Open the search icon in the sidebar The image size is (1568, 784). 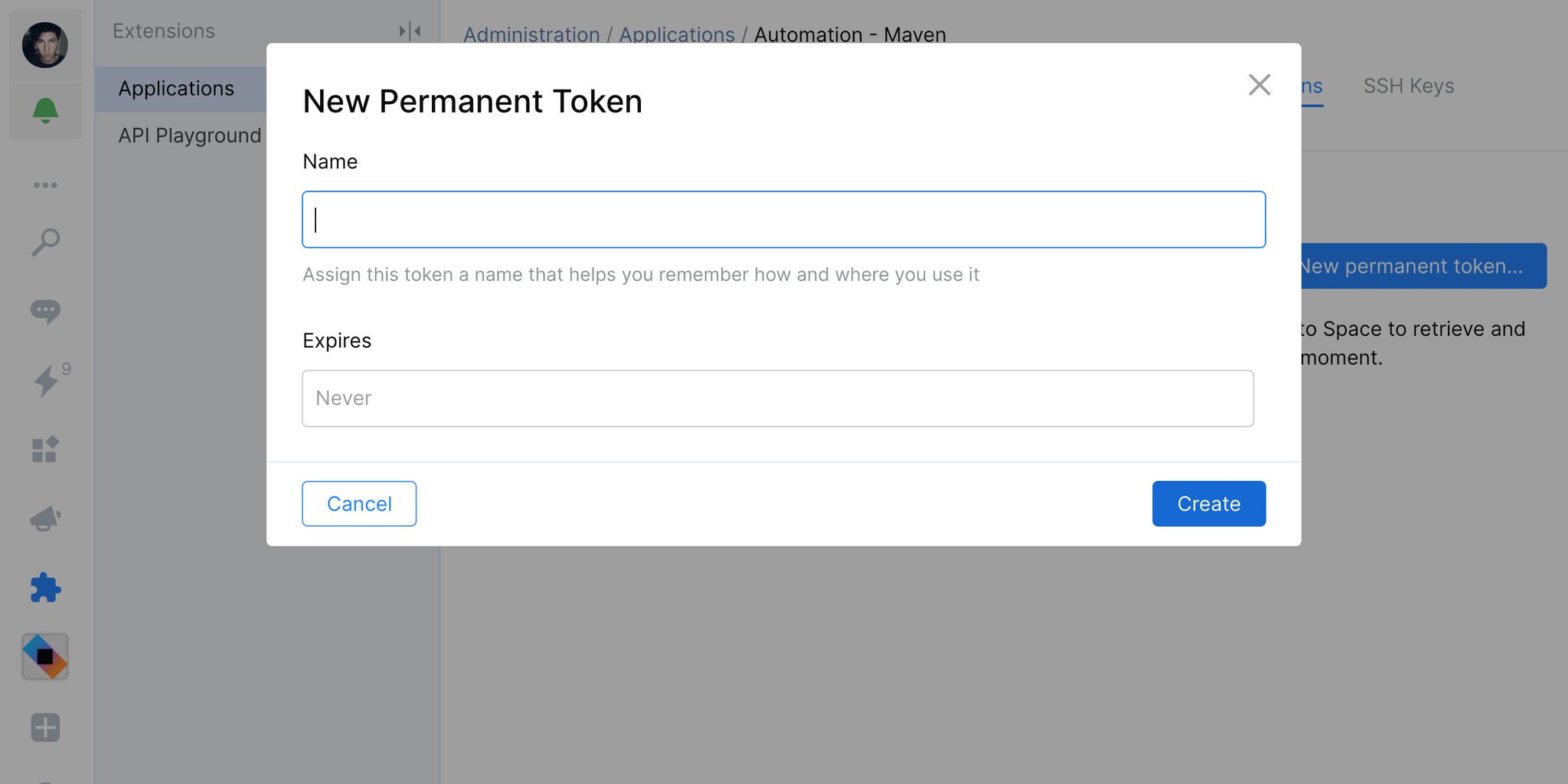45,241
